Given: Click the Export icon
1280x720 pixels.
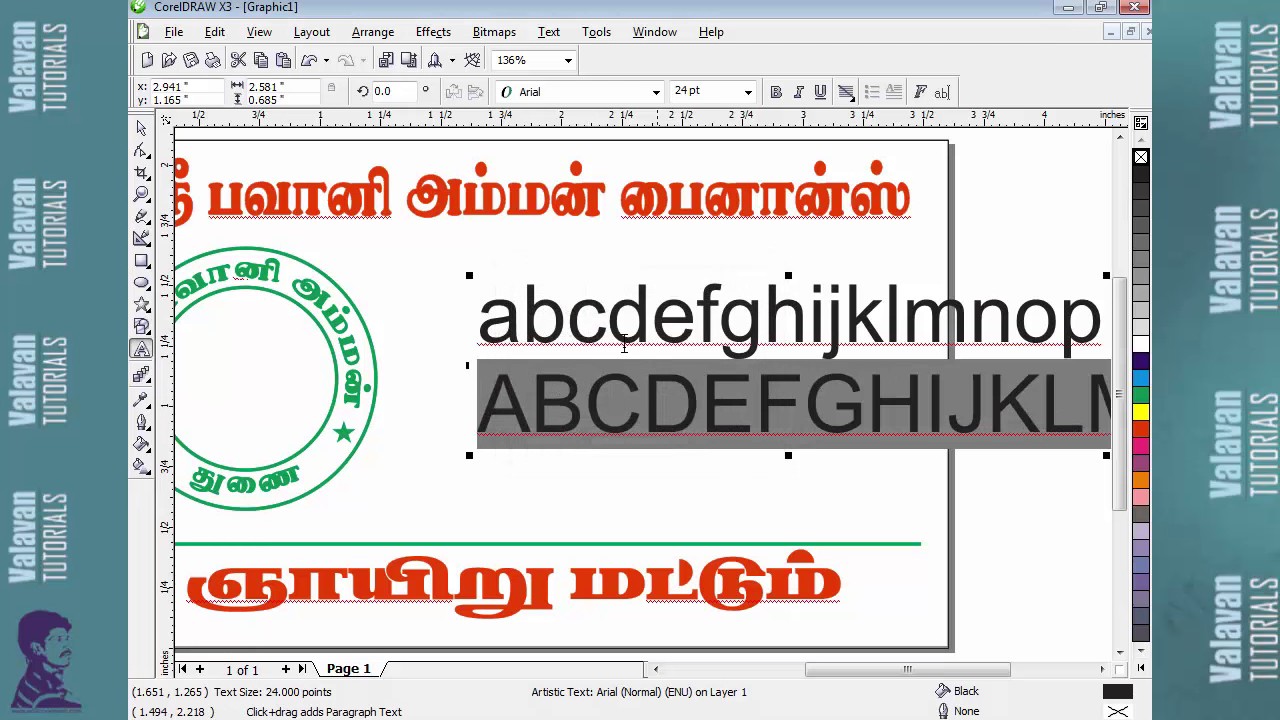Looking at the screenshot, I should click(x=408, y=60).
